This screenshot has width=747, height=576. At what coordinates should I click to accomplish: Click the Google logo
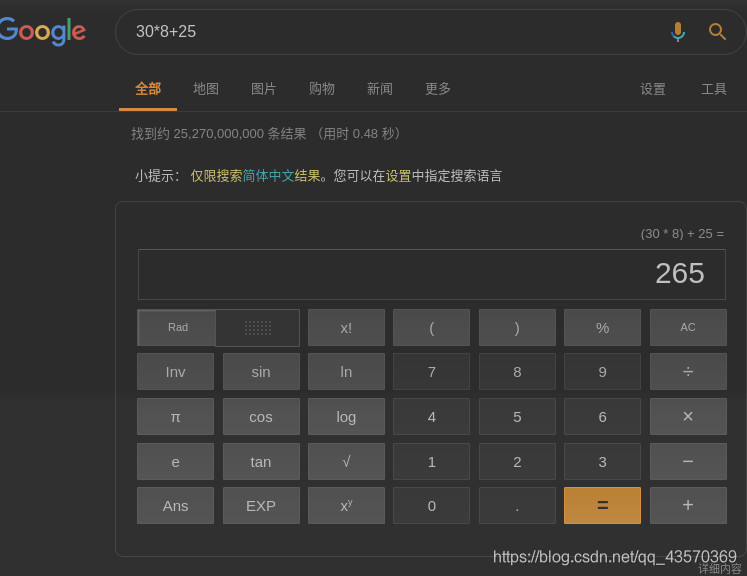(x=43, y=32)
